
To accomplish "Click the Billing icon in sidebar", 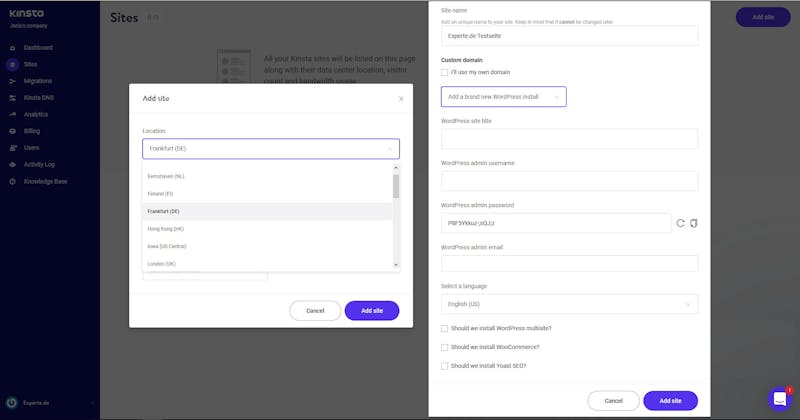I will tap(12, 131).
